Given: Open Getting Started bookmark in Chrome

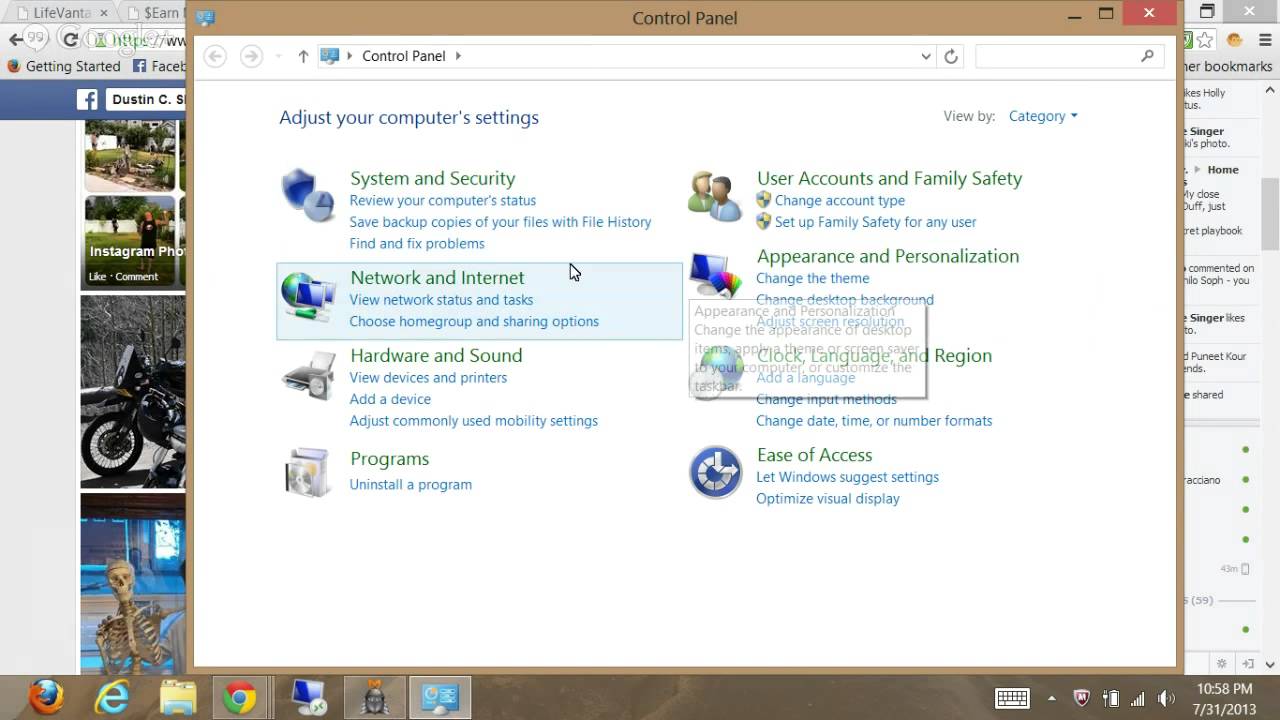Looking at the screenshot, I should (64, 66).
